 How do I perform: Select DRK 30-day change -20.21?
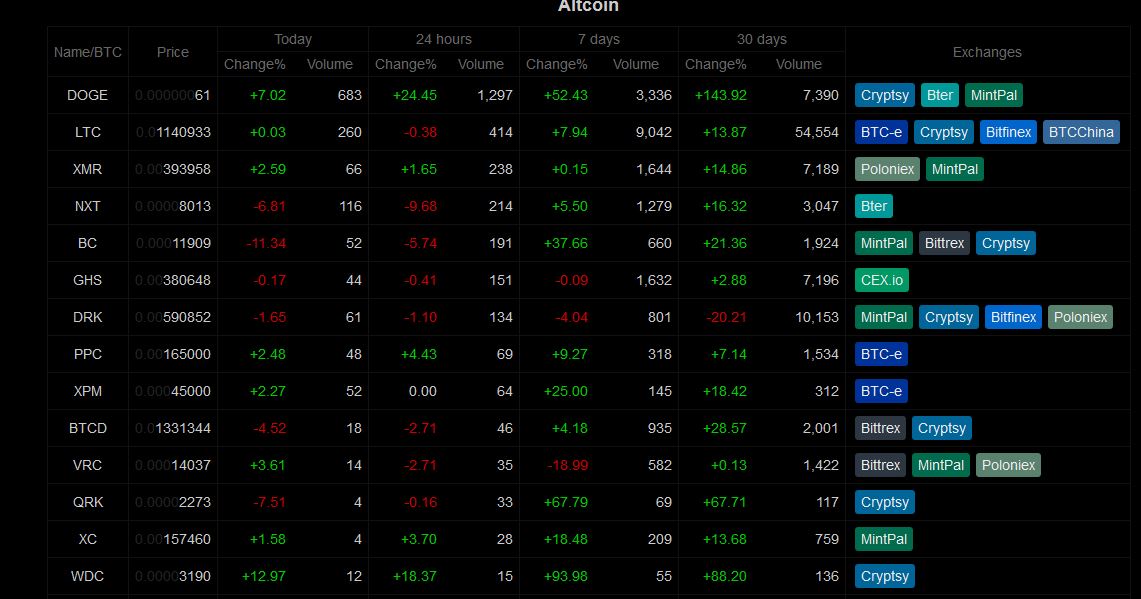[x=726, y=318]
